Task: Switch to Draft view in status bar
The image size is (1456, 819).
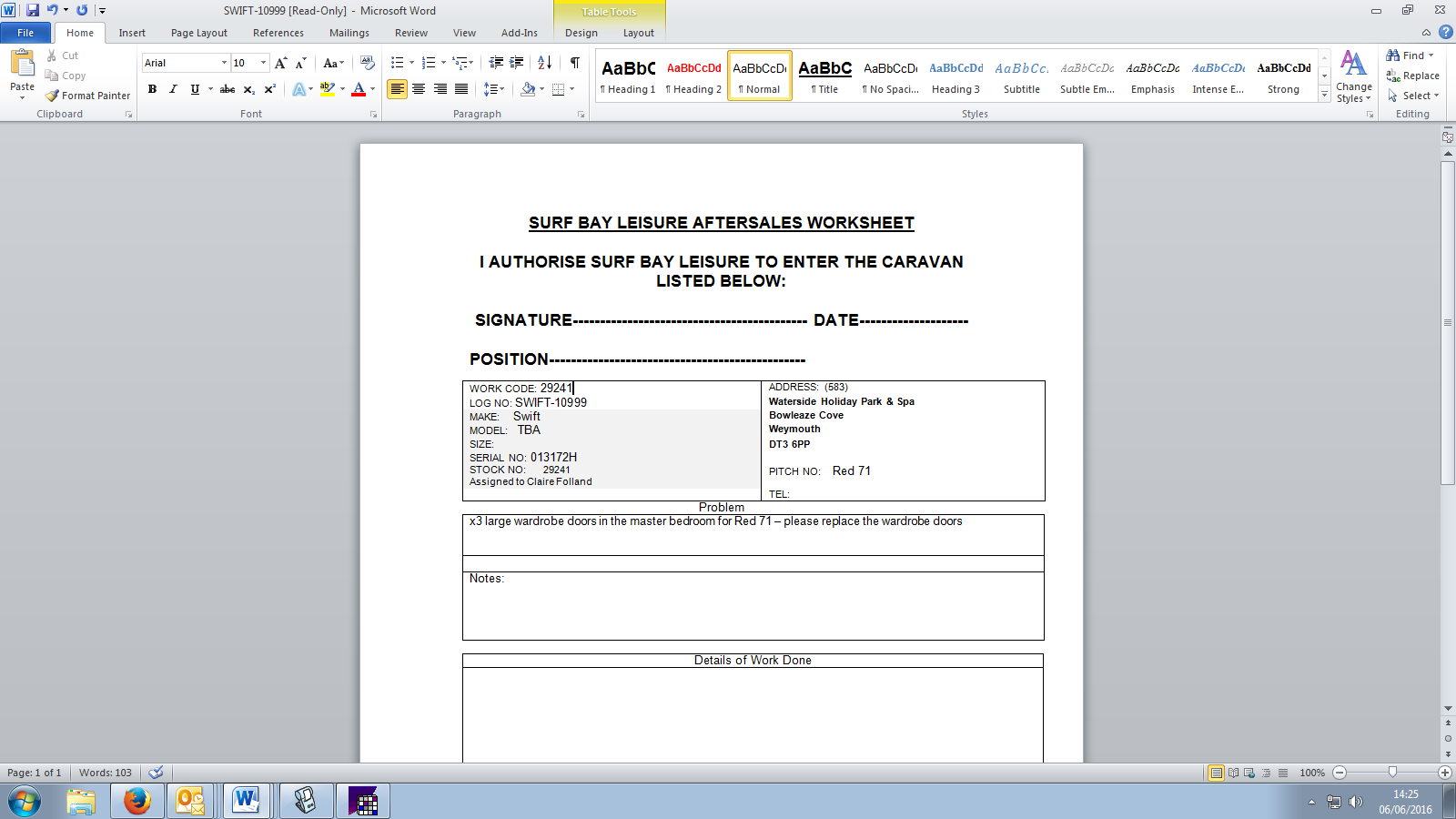Action: point(1283,773)
